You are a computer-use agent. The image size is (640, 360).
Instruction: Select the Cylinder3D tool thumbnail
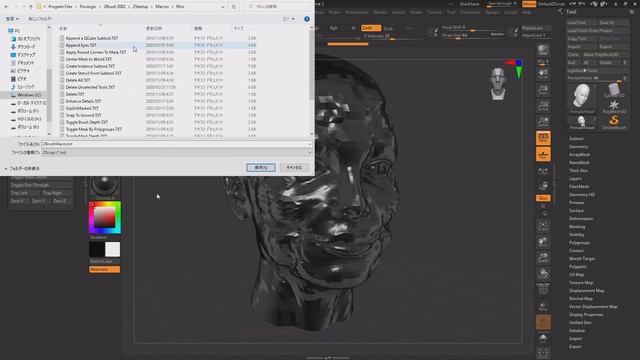coord(613,90)
